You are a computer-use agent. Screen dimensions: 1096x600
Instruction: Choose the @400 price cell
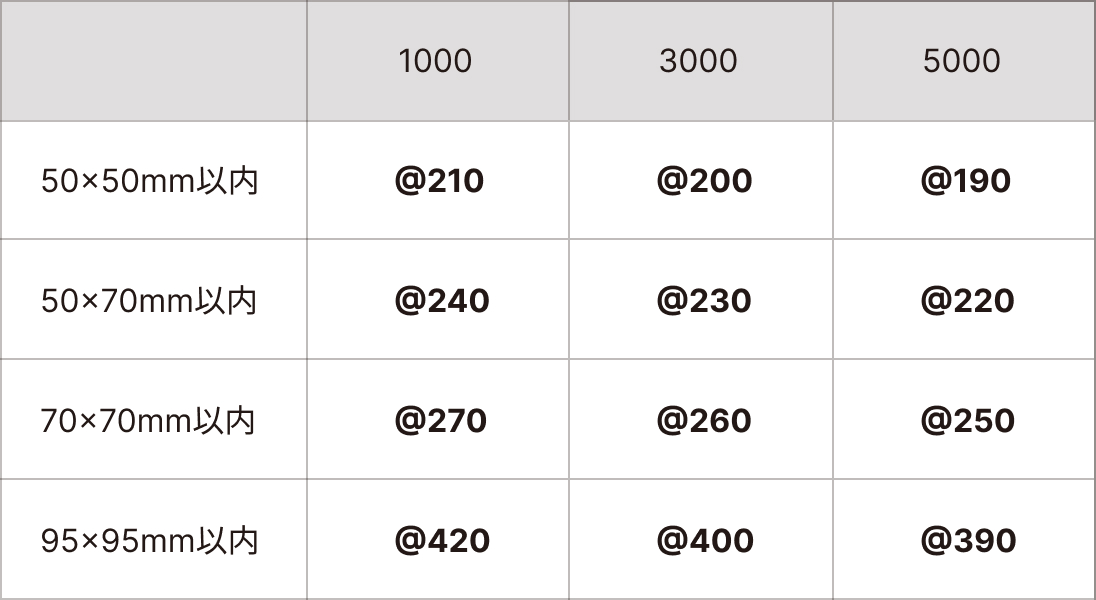(x=705, y=541)
